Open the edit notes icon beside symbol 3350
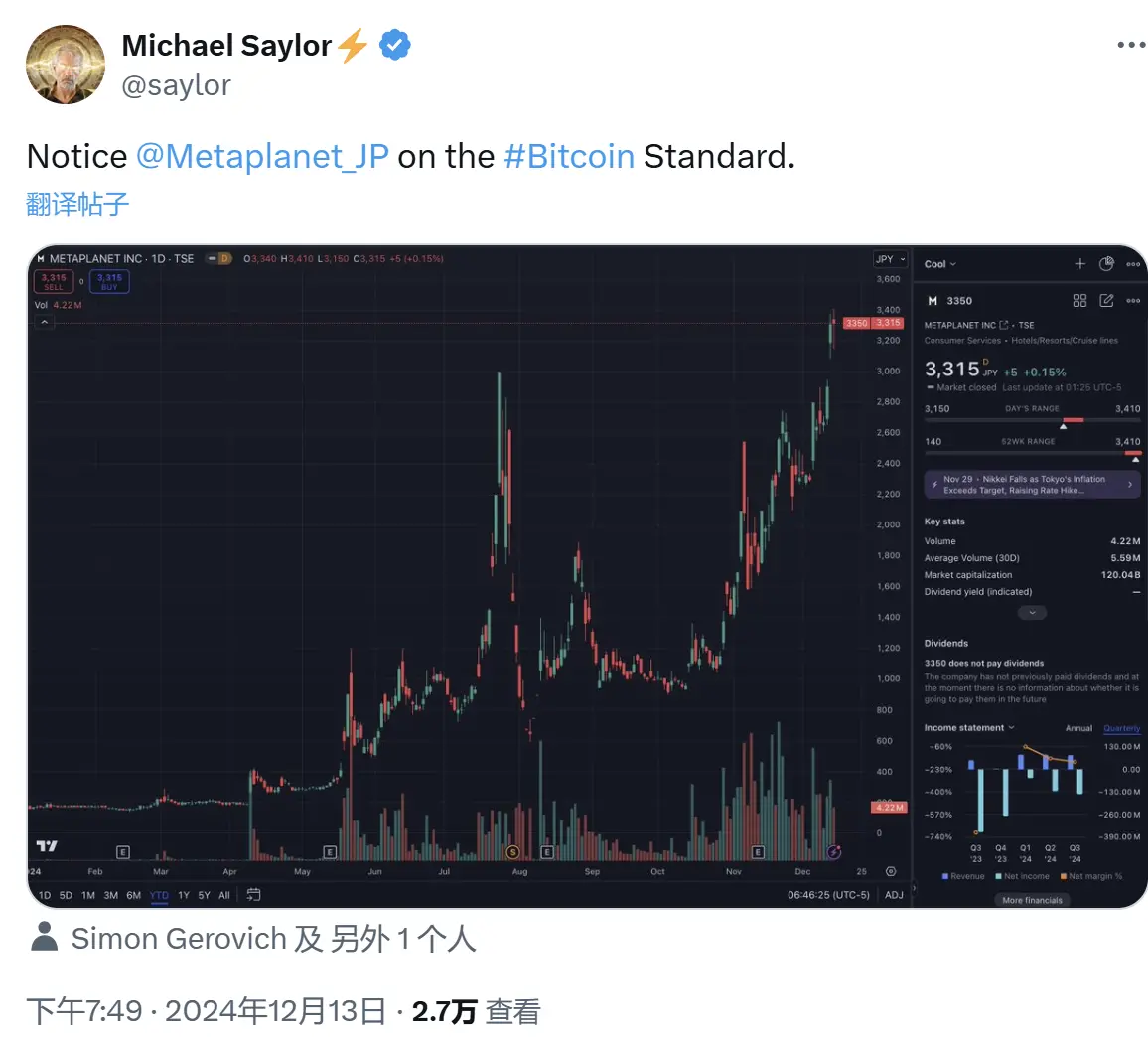 (x=1106, y=300)
